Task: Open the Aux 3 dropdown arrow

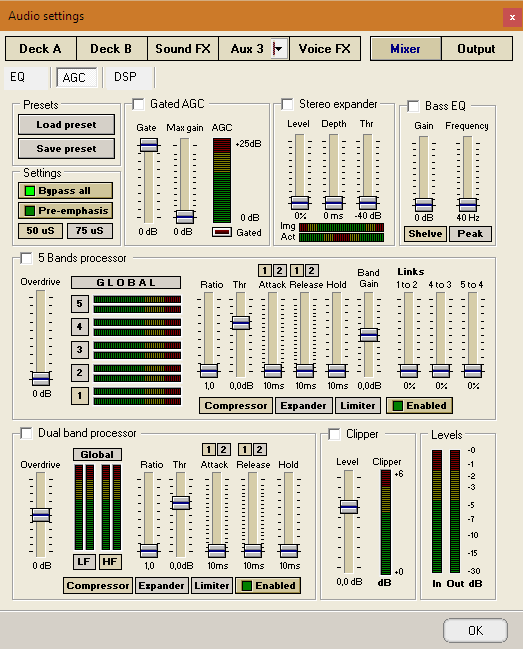Action: coord(279,49)
